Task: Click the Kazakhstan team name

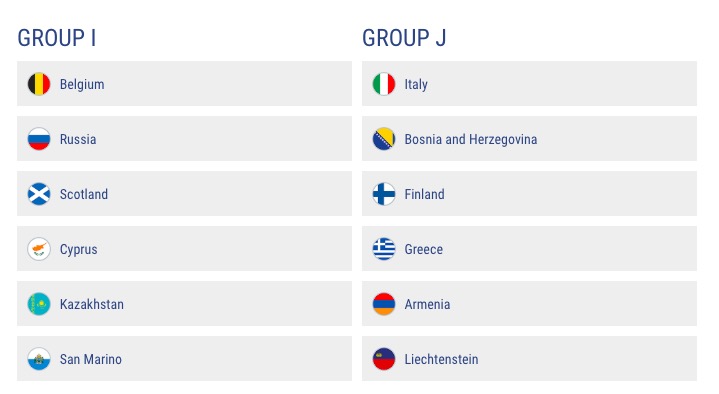Action: click(x=92, y=305)
